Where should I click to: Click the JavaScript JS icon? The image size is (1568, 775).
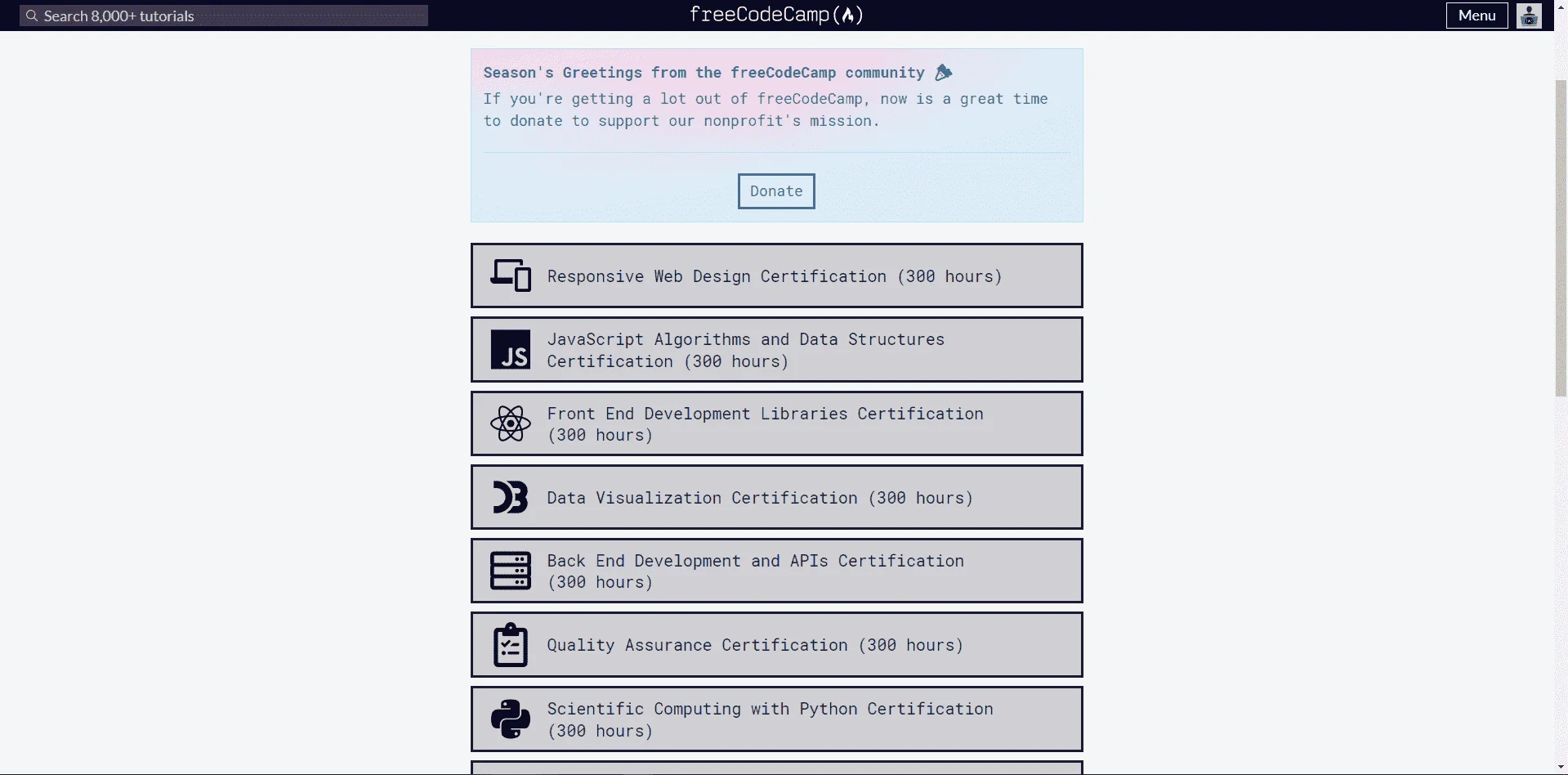[511, 350]
